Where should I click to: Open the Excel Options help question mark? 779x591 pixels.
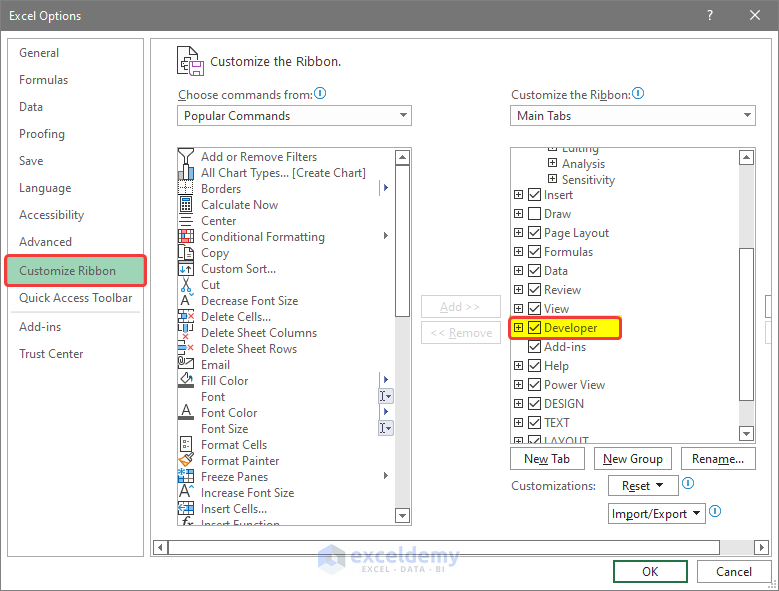tap(710, 15)
